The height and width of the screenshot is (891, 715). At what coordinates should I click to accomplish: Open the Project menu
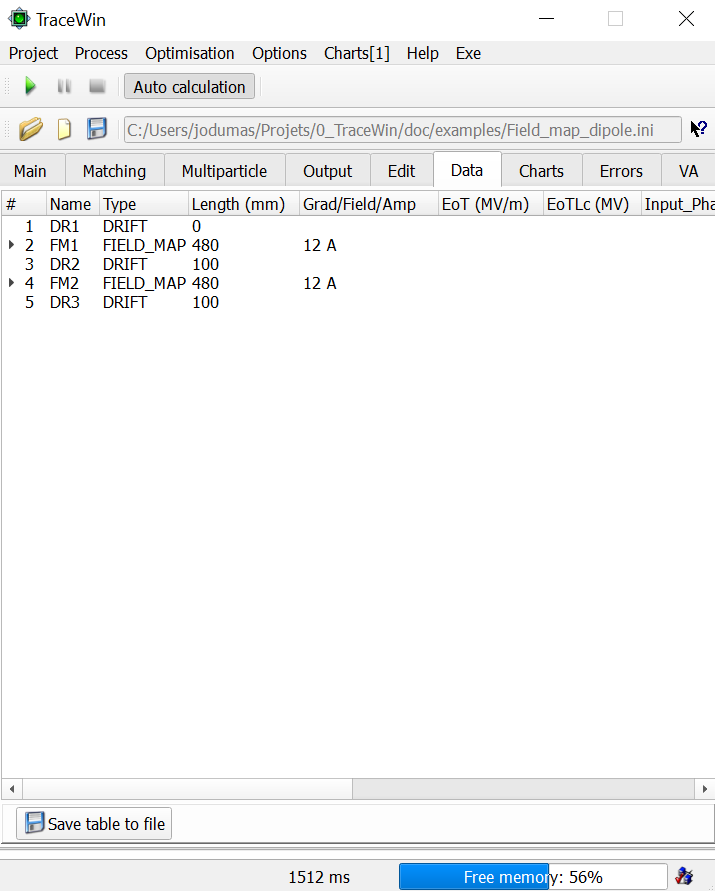pos(34,53)
